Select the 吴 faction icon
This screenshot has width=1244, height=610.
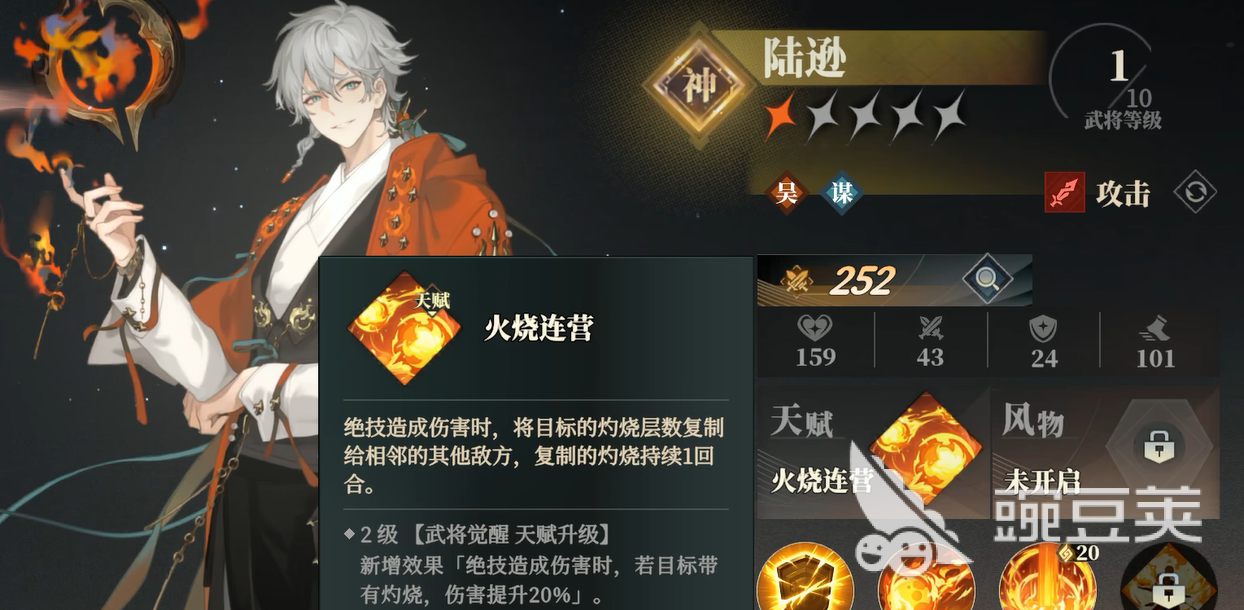pyautogui.click(x=788, y=193)
